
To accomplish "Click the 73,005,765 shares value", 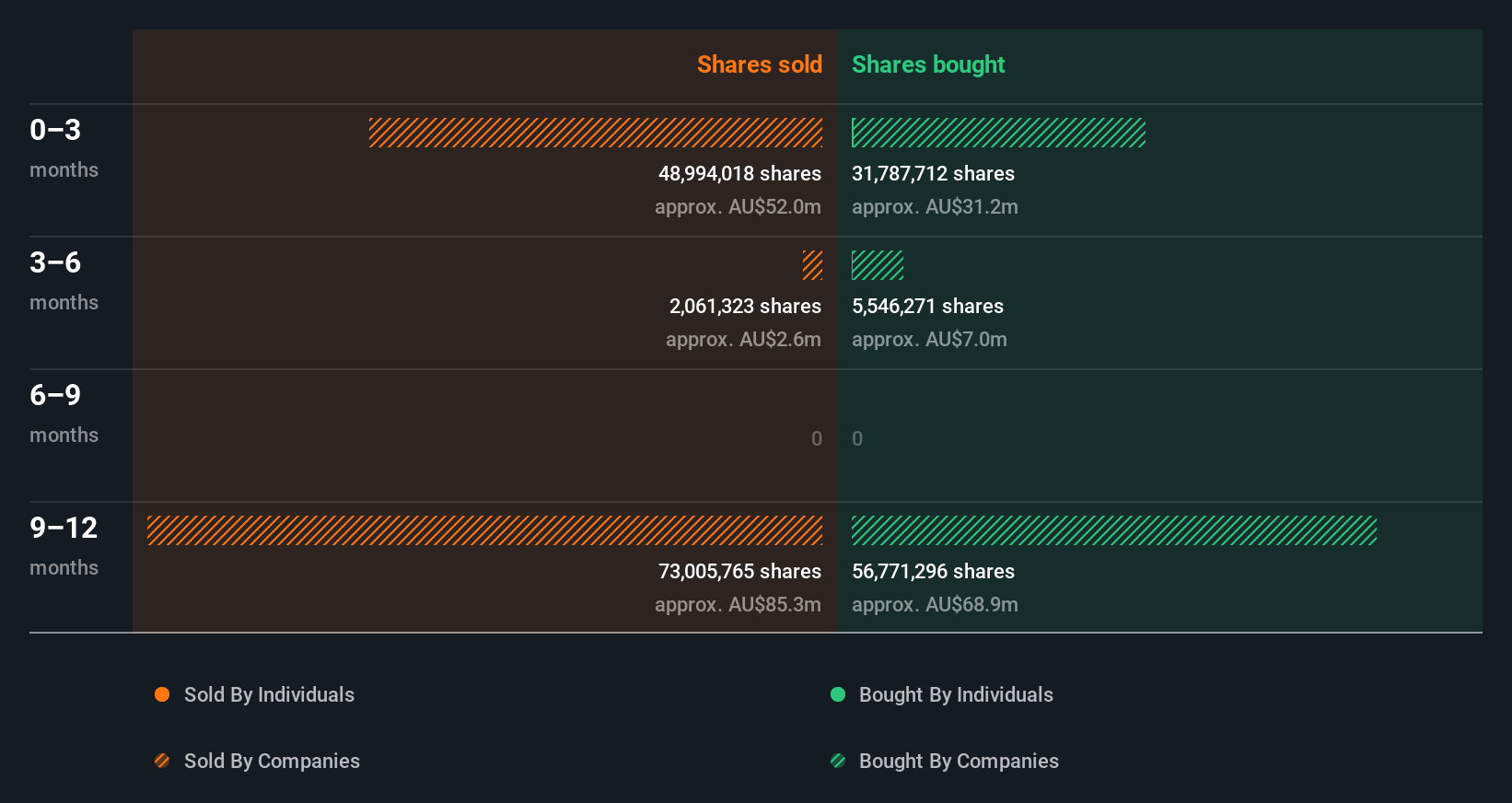I will point(739,571).
